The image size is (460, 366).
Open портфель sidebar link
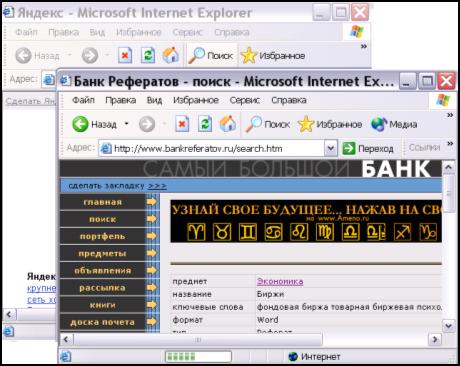pyautogui.click(x=103, y=236)
